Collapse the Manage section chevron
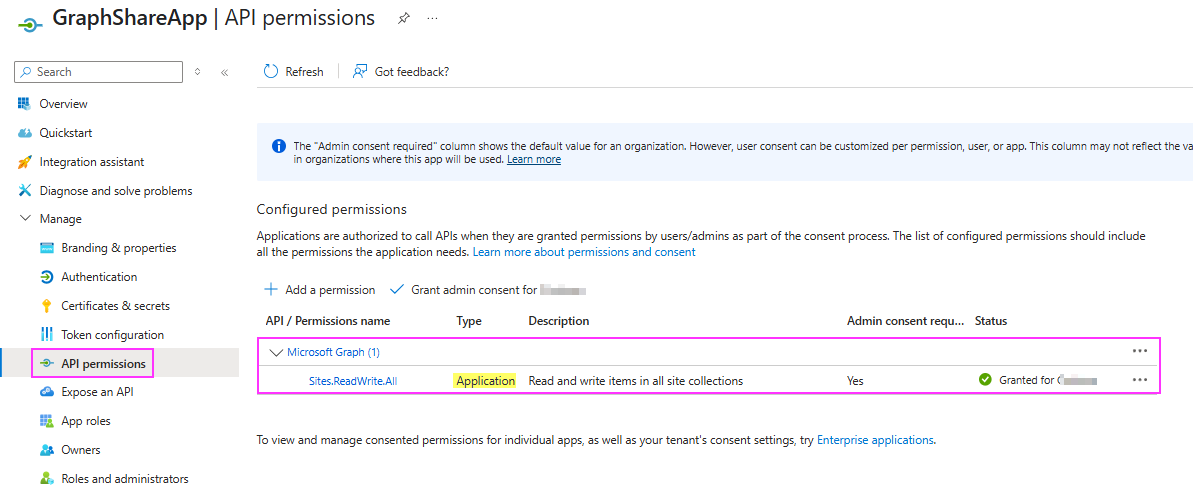1193x492 pixels. [24, 219]
